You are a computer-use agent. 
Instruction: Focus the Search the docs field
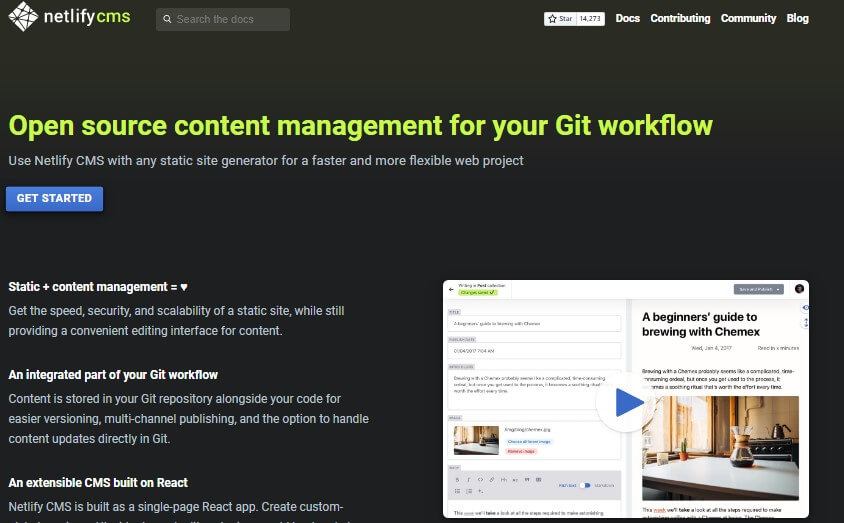point(223,19)
